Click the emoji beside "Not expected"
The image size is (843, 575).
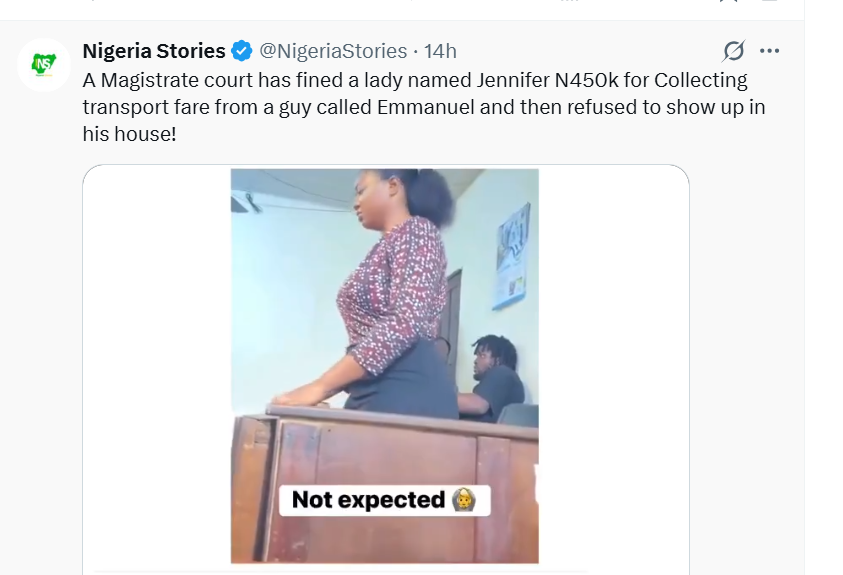click(x=463, y=499)
